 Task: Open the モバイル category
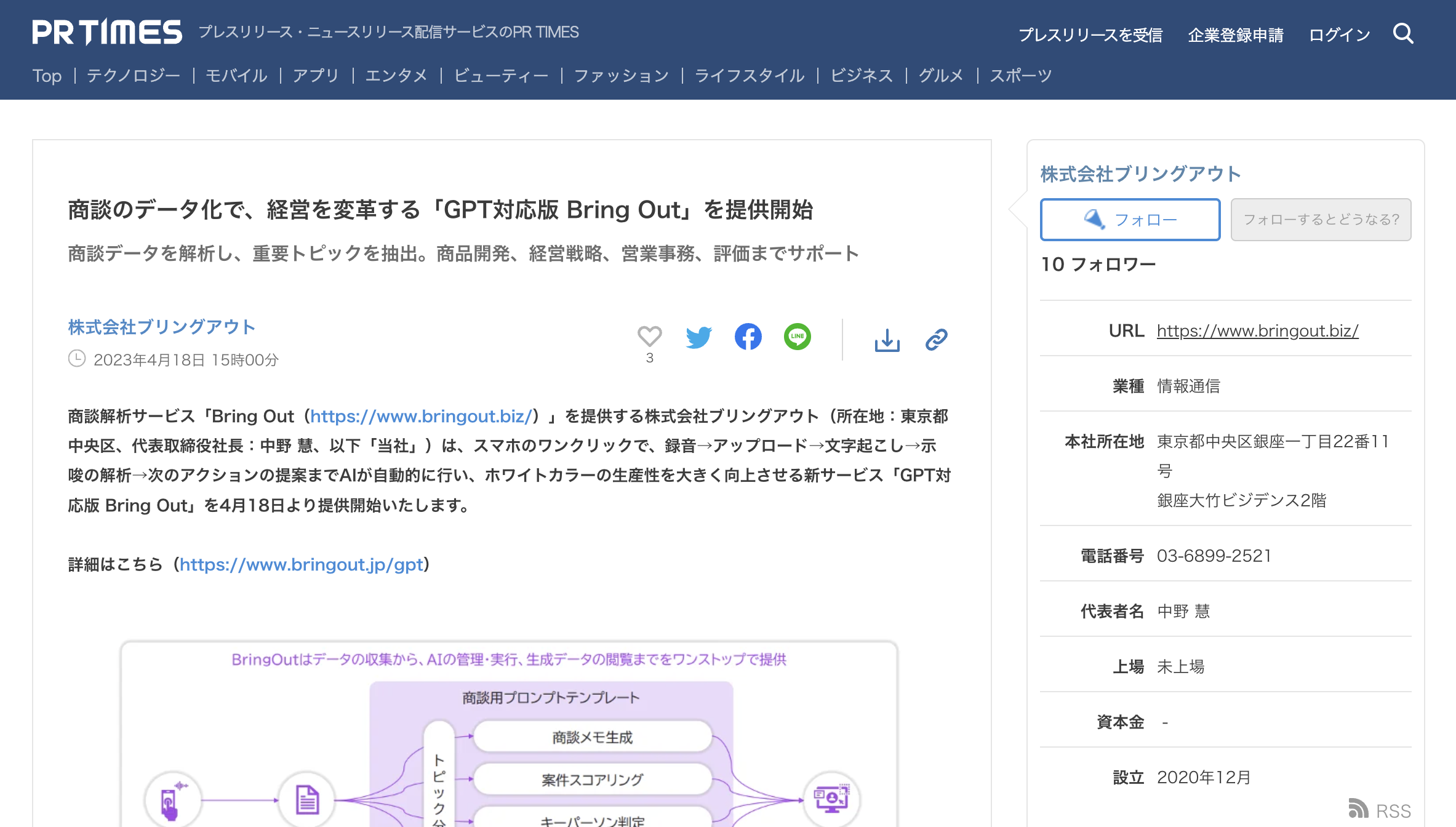(x=236, y=76)
